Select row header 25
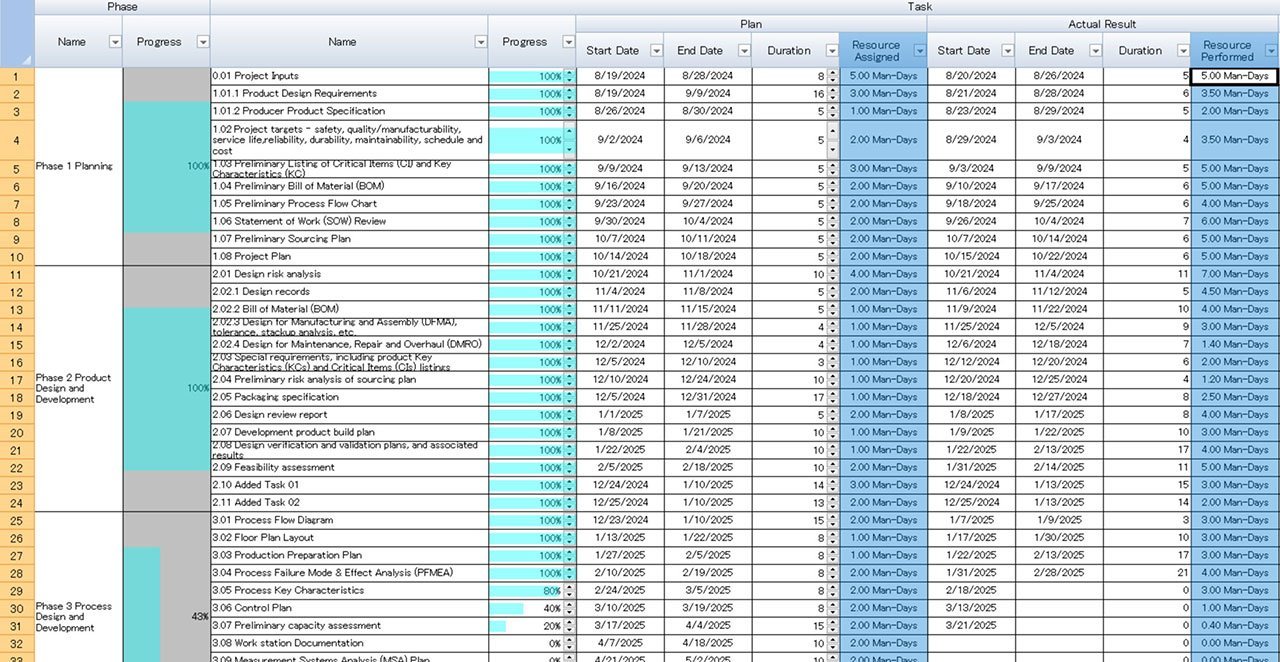This screenshot has width=1280, height=662. [17, 520]
